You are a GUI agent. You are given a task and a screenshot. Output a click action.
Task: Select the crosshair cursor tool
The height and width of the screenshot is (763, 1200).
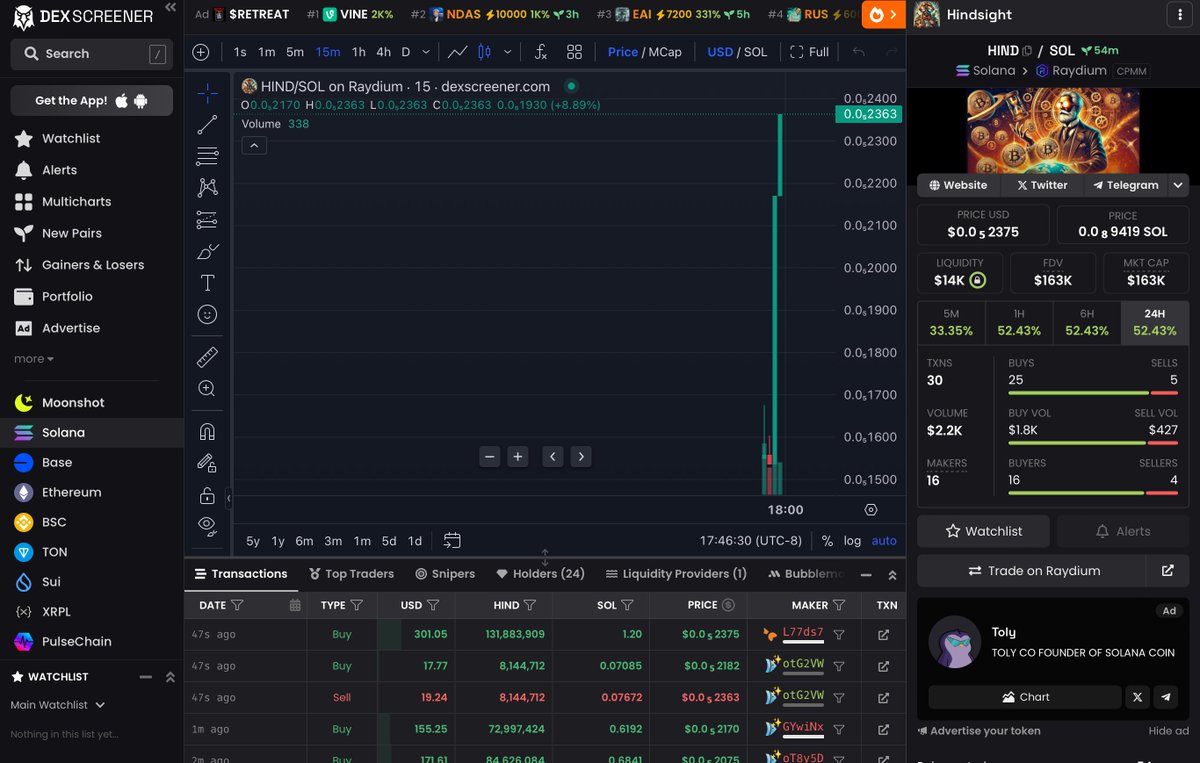207,94
